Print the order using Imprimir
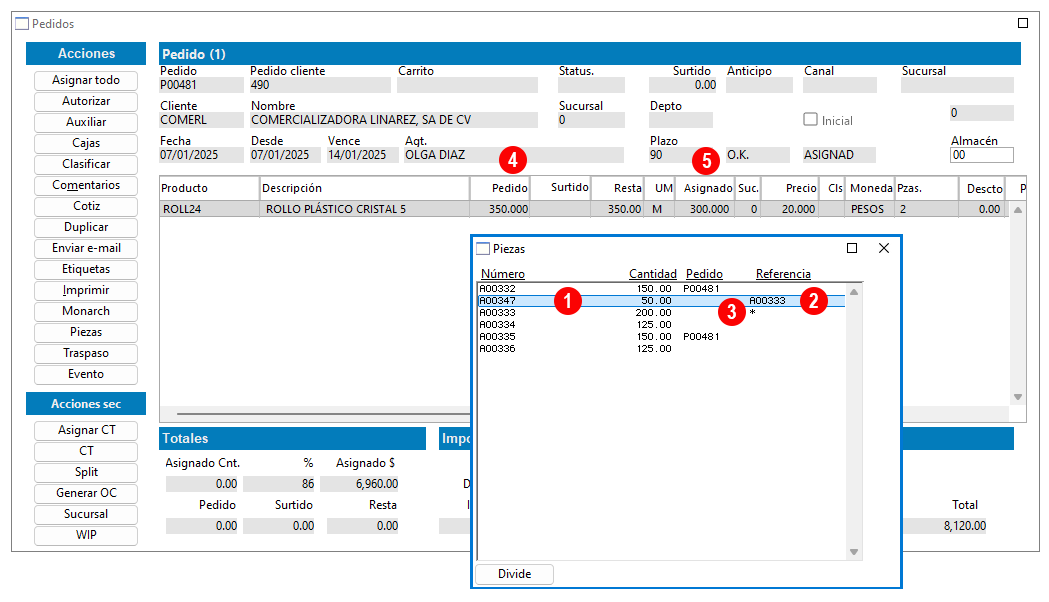Screen dimensions: 1049x602 86,290
